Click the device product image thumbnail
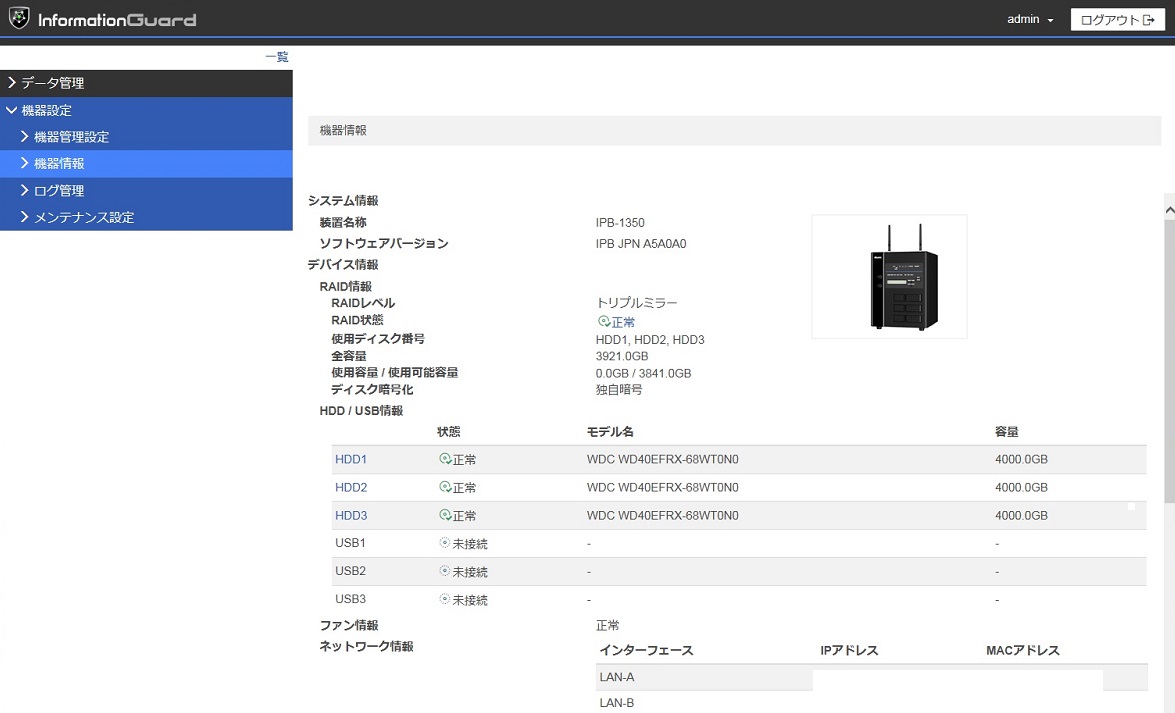The width and height of the screenshot is (1175, 713). [889, 277]
